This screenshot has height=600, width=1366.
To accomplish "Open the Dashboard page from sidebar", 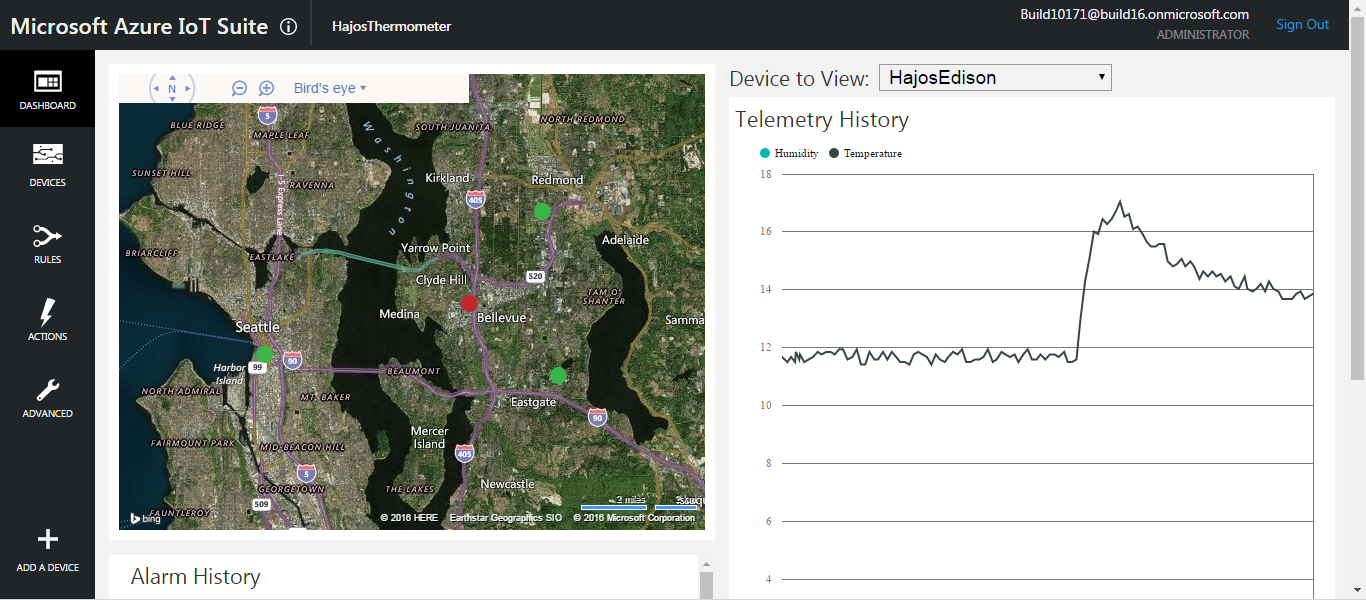I will [47, 88].
